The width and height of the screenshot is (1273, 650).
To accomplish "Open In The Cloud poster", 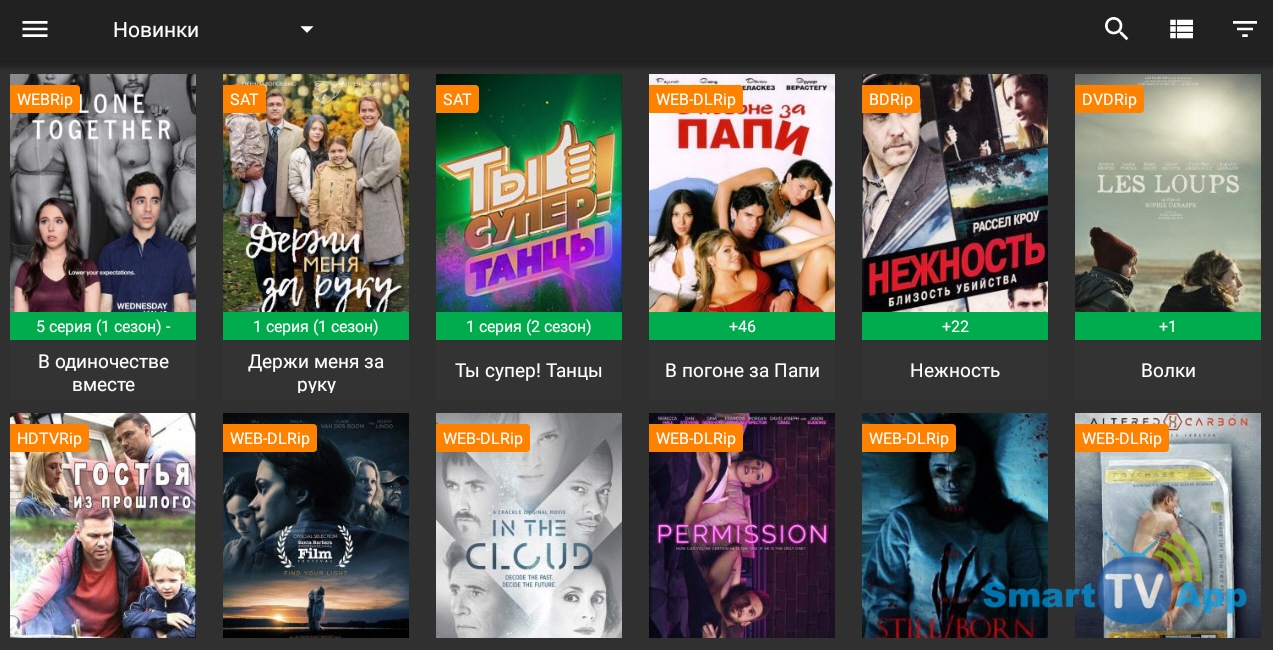I will (529, 526).
